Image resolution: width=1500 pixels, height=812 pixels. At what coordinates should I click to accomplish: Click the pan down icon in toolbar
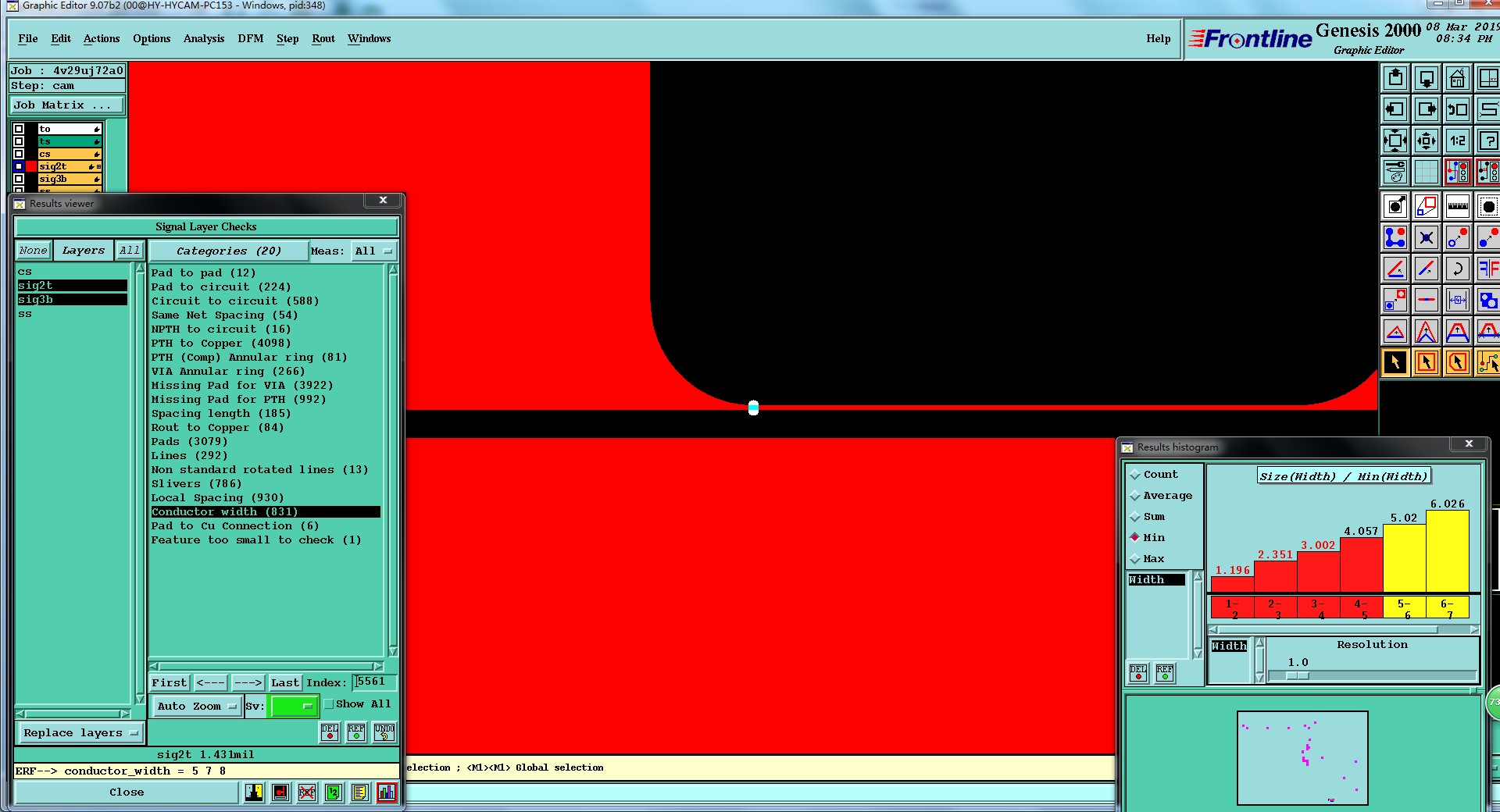point(1427,78)
